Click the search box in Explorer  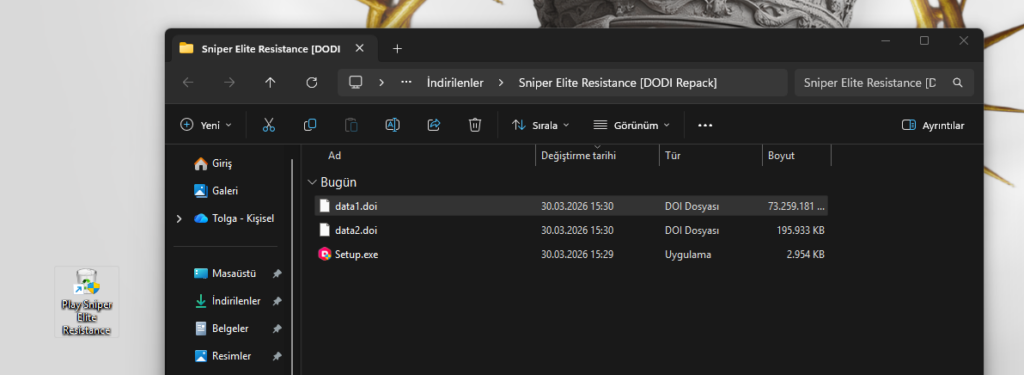coord(884,83)
